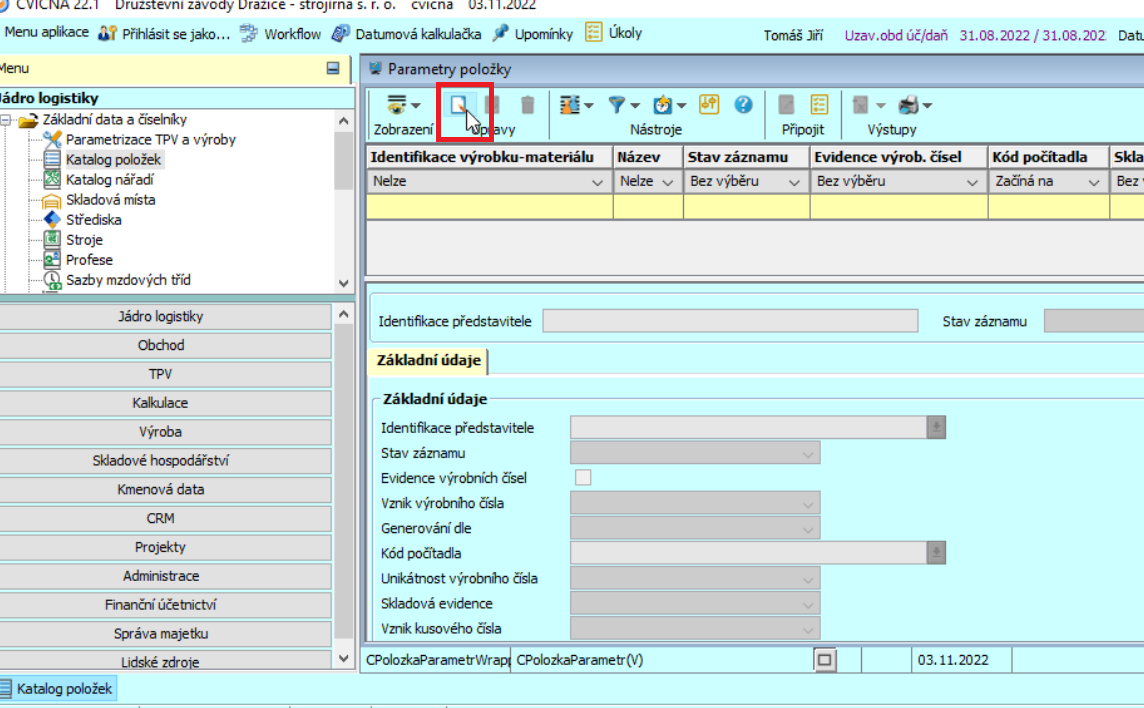Open the Stav záznamu filter dropdown
The width and height of the screenshot is (1144, 708).
point(794,182)
